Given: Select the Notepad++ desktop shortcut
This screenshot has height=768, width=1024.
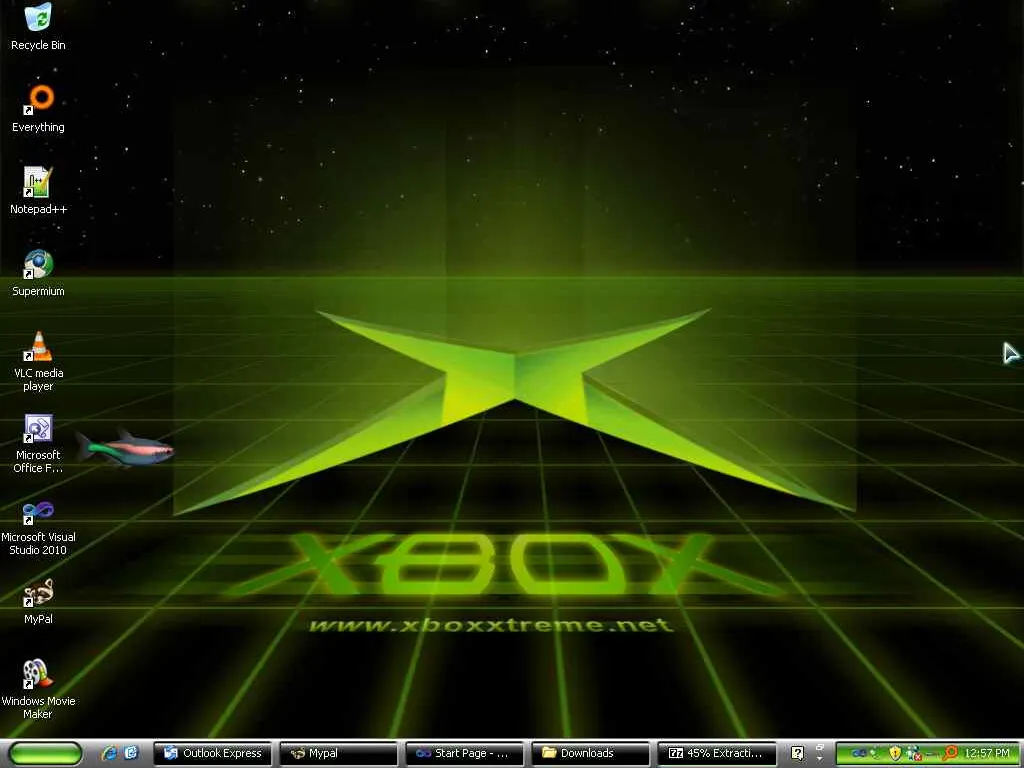Looking at the screenshot, I should click(x=38, y=191).
